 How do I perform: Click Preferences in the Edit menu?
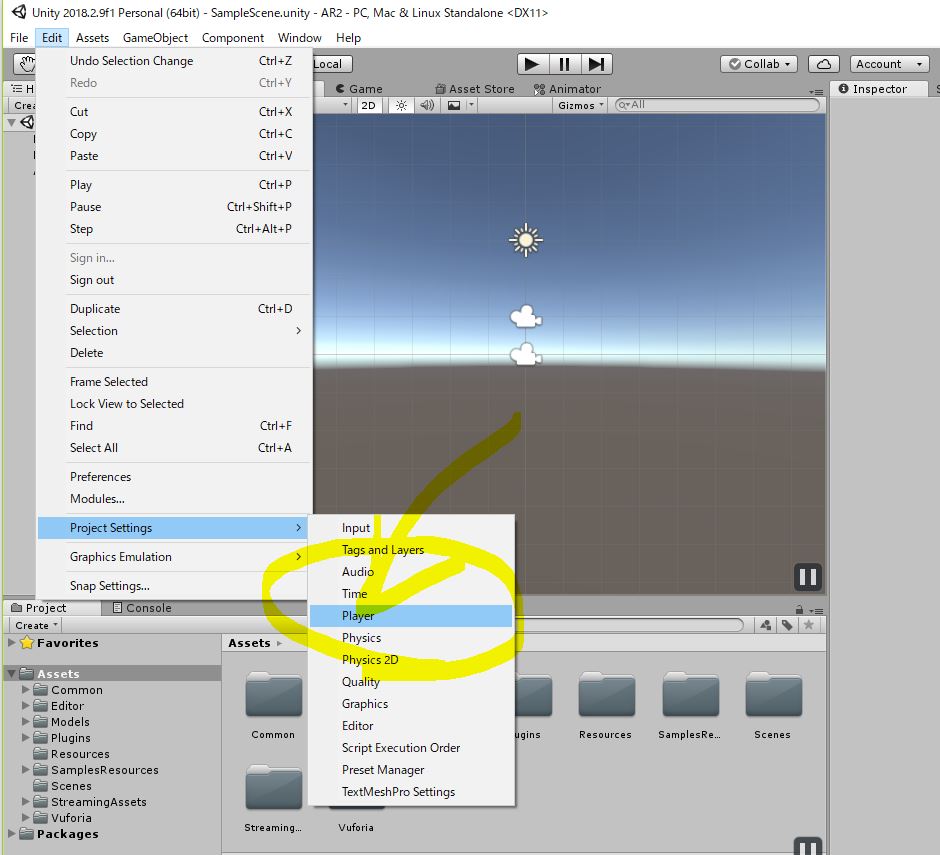pyautogui.click(x=174, y=477)
